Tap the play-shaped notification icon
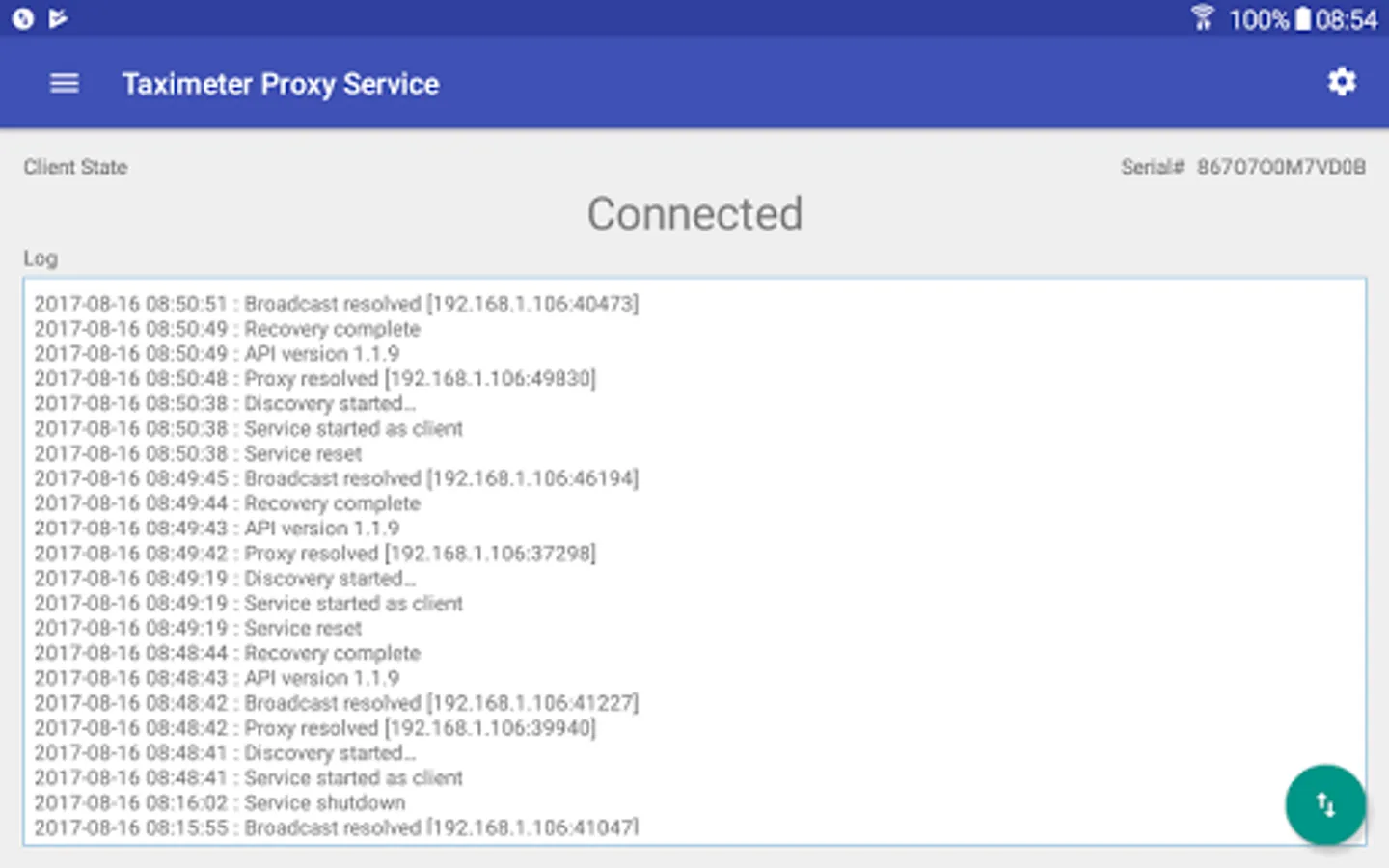The width and height of the screenshot is (1389, 868). [x=59, y=18]
